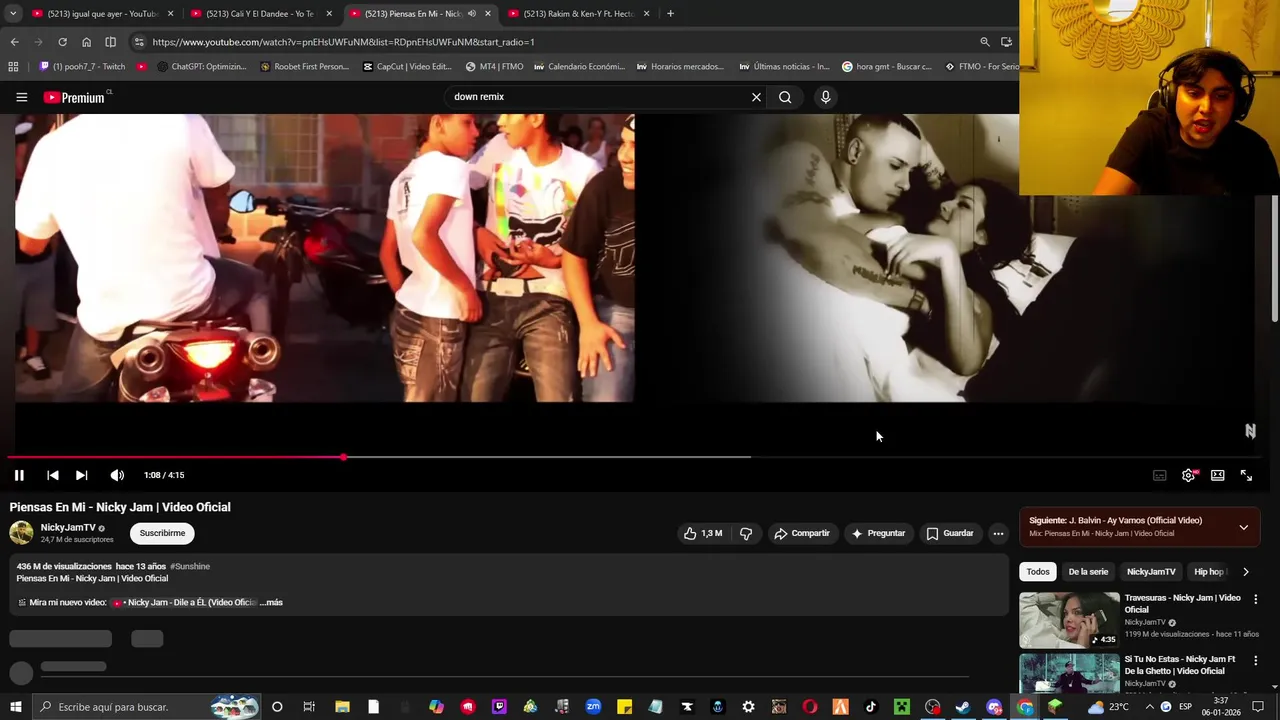1280x720 pixels.
Task: Select the Todos filter chip
Action: (1038, 571)
